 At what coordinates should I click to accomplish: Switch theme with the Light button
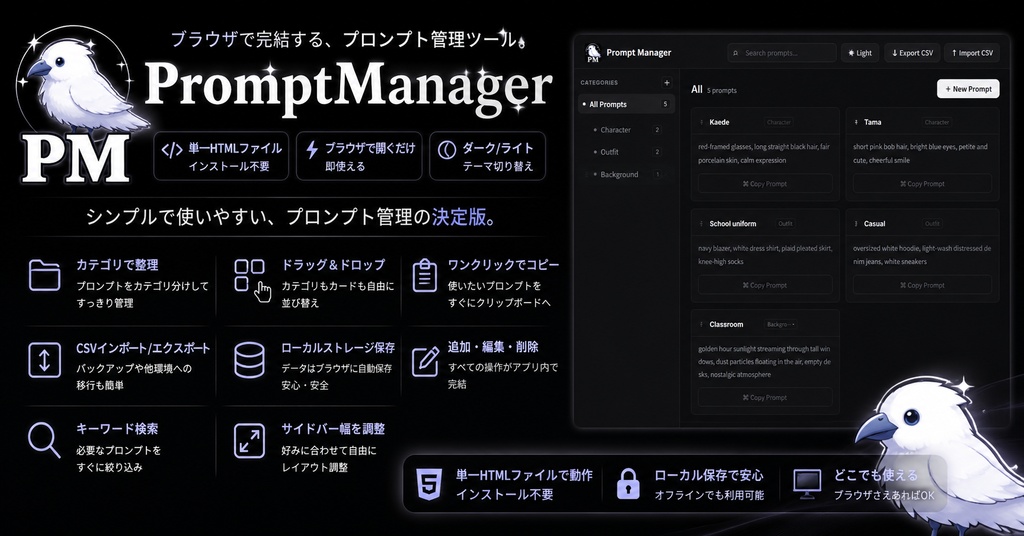(860, 53)
